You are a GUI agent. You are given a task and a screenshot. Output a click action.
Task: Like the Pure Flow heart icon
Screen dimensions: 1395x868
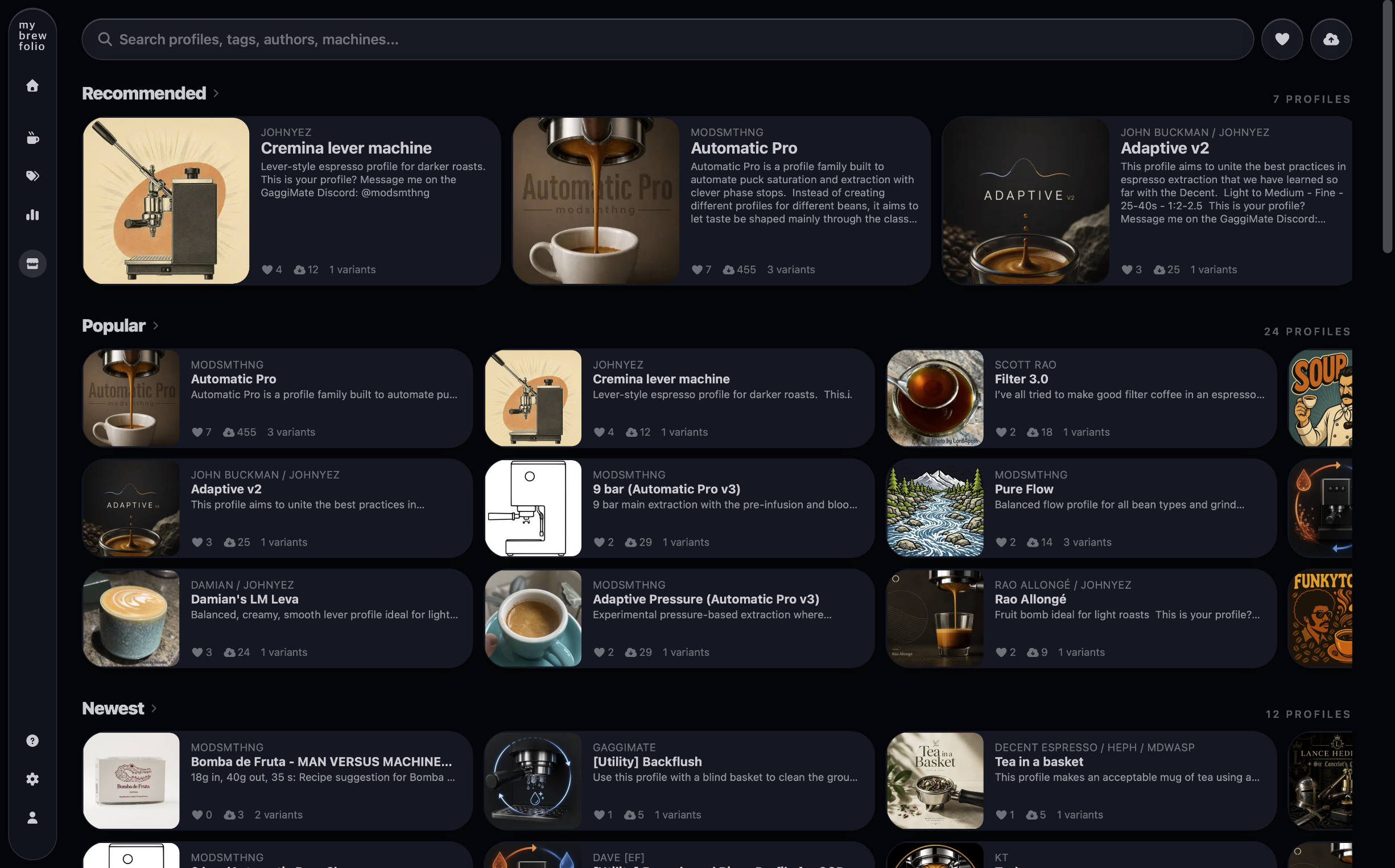point(1001,543)
